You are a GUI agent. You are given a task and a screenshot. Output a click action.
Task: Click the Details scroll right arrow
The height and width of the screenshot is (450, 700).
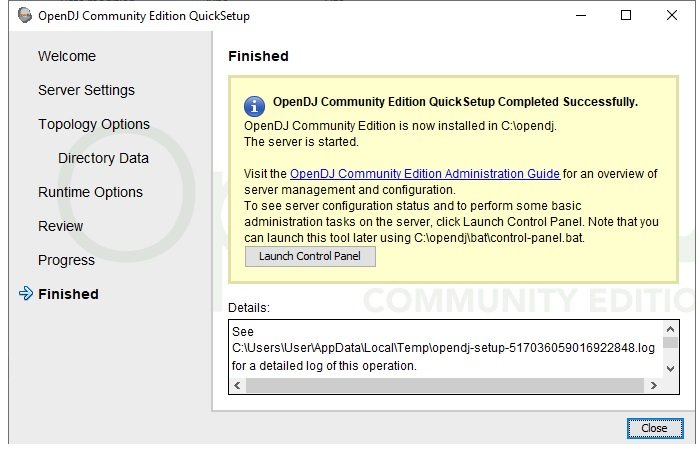pyautogui.click(x=655, y=385)
